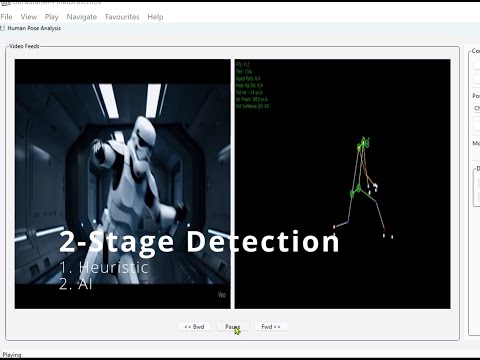Open the Help menu
This screenshot has height=360, width=480.
pyautogui.click(x=155, y=17)
